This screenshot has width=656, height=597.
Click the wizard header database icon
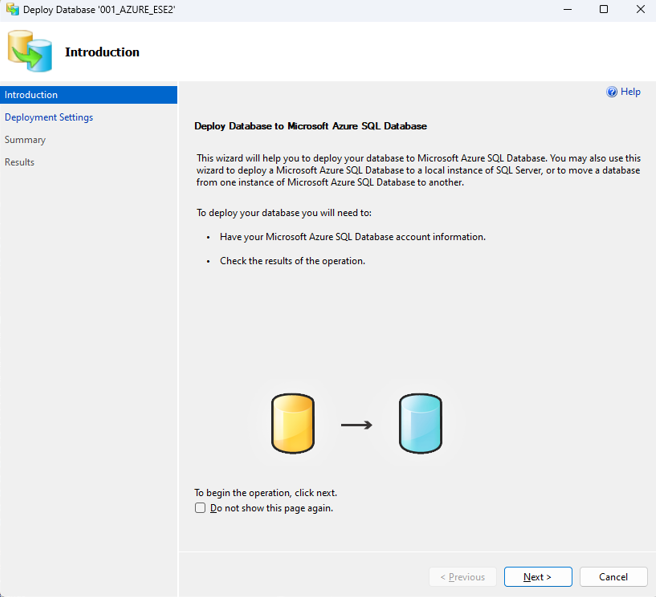pos(30,51)
